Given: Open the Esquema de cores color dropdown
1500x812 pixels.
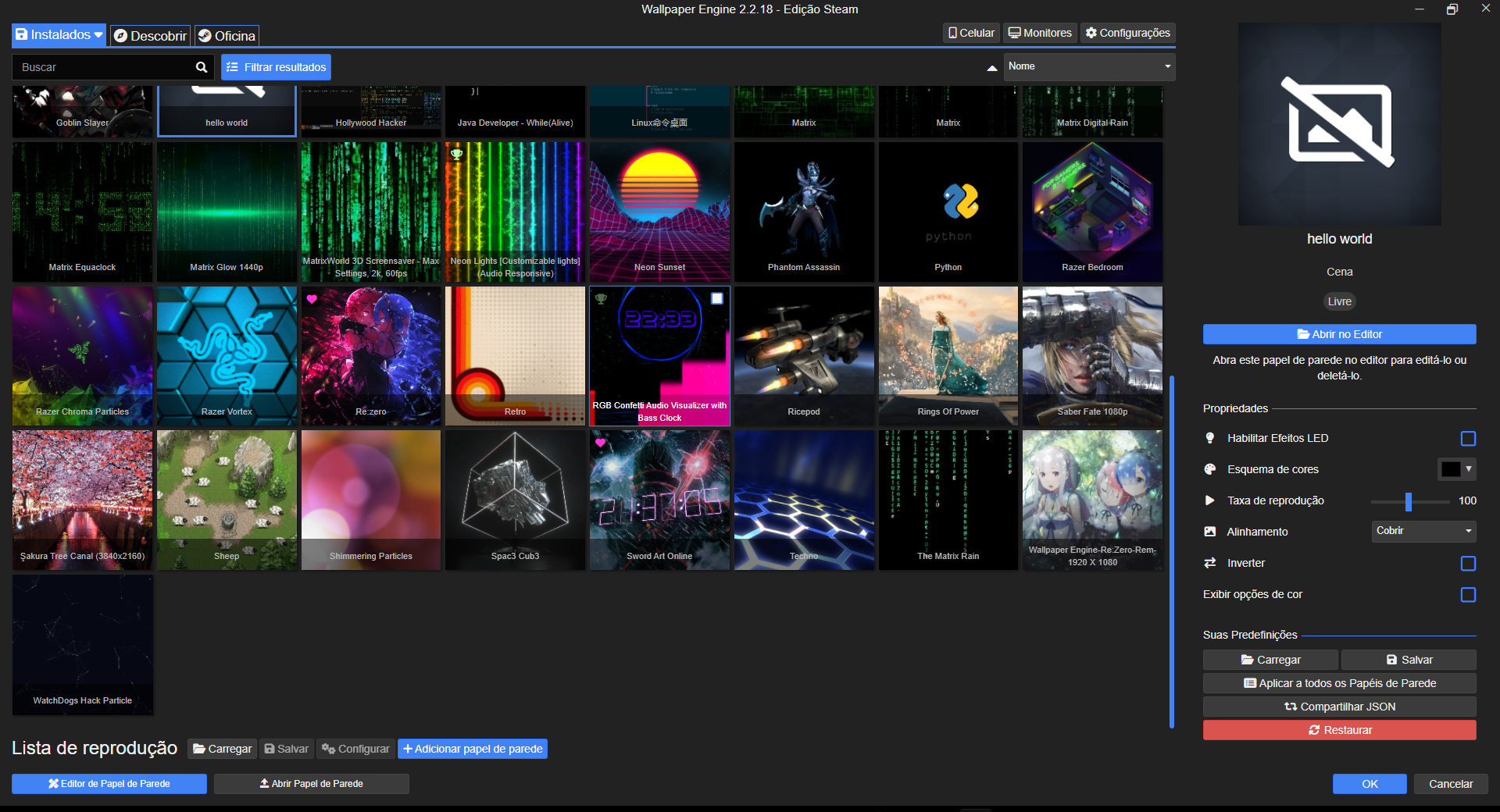Looking at the screenshot, I should (1456, 469).
